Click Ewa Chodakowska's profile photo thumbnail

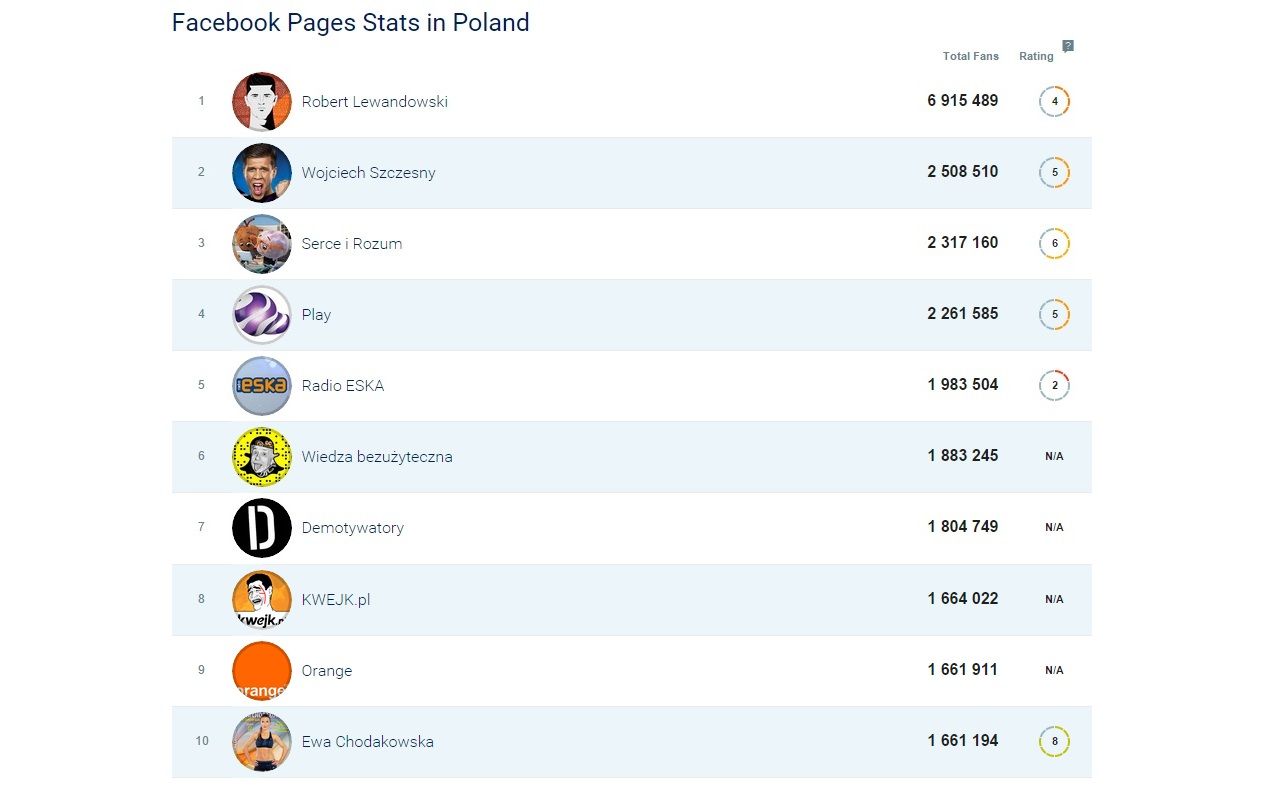pos(262,742)
